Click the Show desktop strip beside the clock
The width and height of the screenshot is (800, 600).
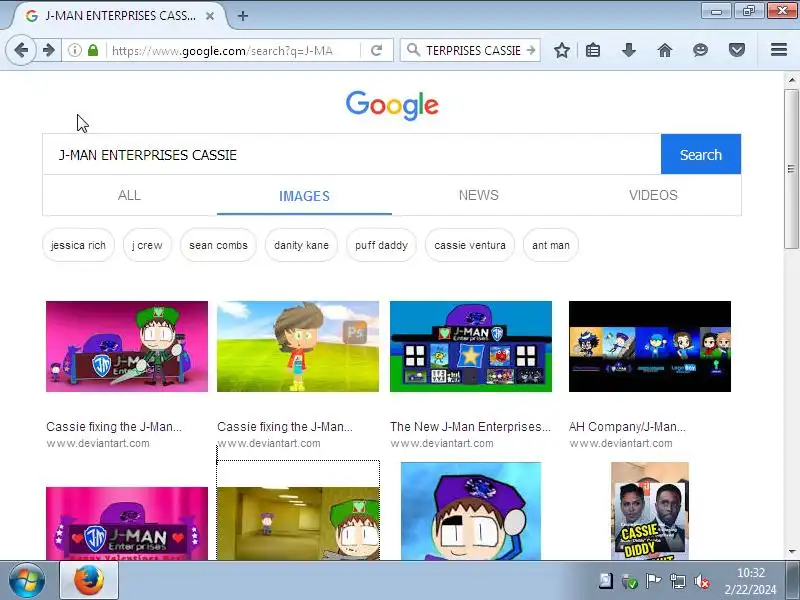coord(793,581)
